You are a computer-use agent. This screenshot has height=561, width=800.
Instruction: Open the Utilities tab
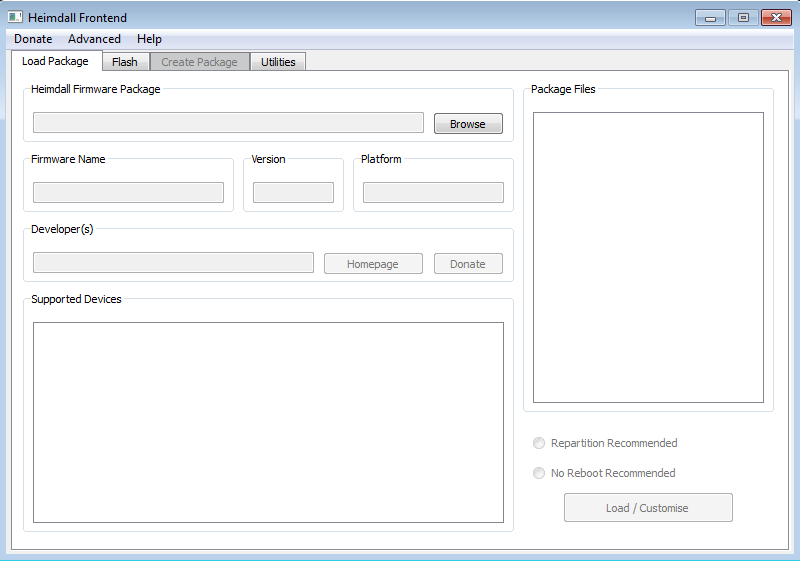click(x=278, y=62)
